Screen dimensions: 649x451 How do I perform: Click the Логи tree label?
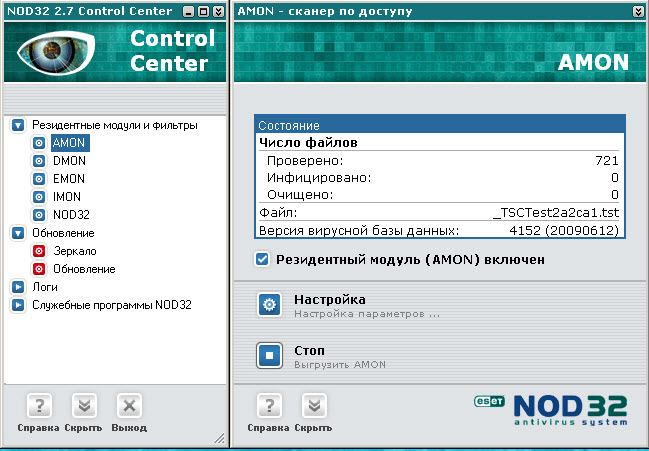[45, 287]
